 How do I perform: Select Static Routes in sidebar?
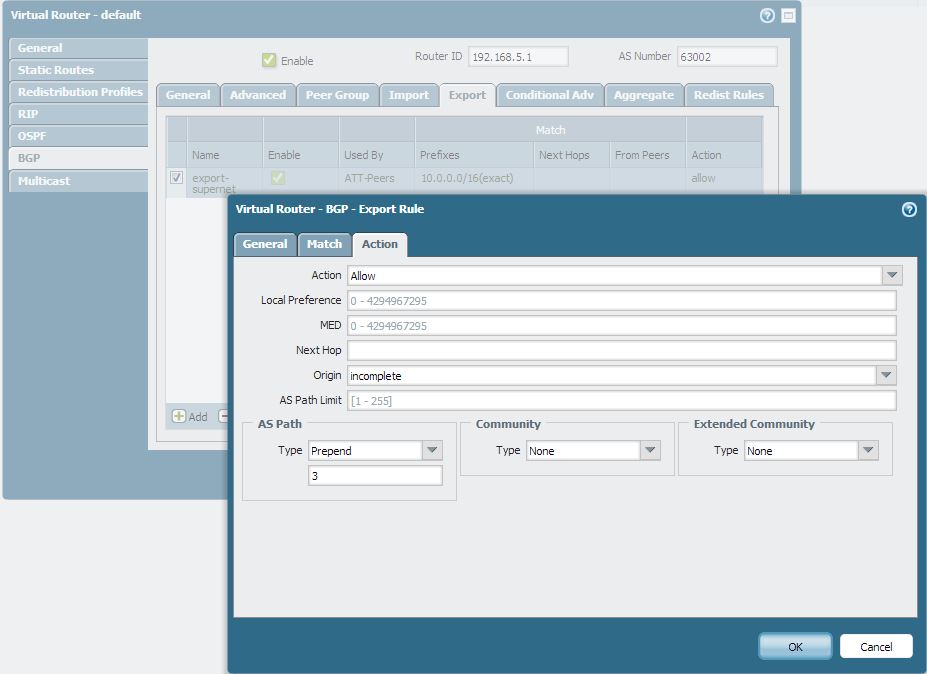tap(79, 70)
